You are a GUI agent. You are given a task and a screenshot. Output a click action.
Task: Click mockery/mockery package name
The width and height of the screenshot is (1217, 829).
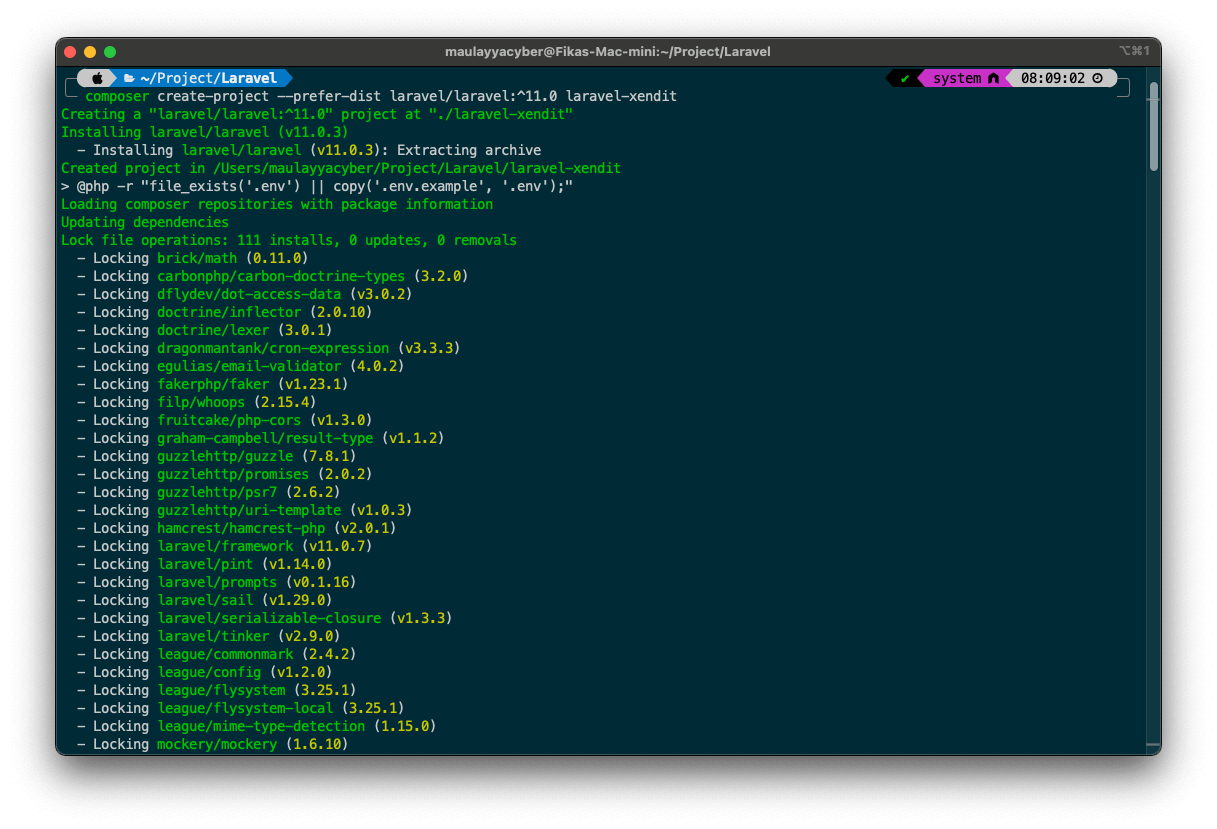coord(217,744)
